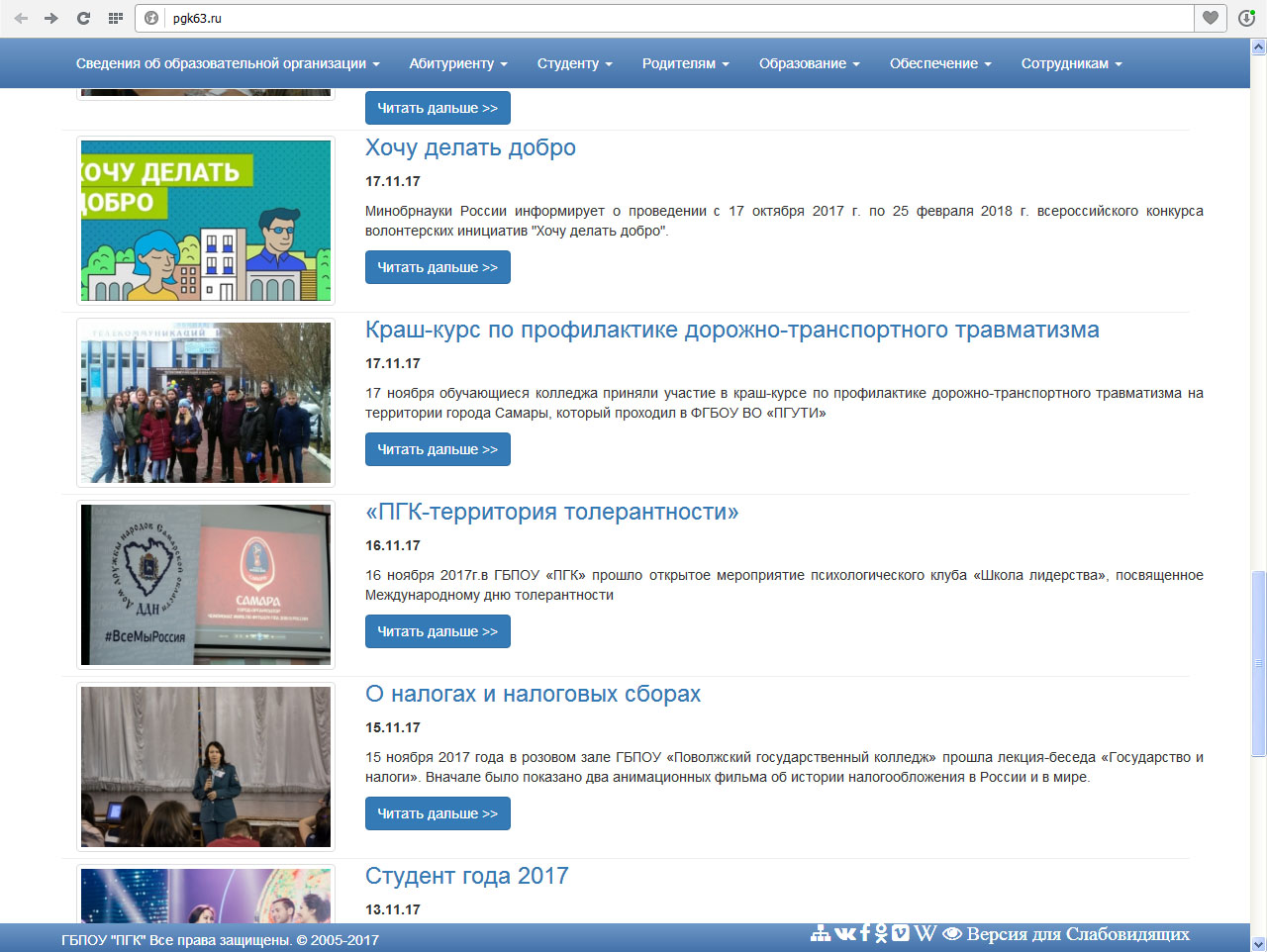Click Читать дальше under Хочу делать добро
This screenshot has height=952, width=1267.
[438, 267]
